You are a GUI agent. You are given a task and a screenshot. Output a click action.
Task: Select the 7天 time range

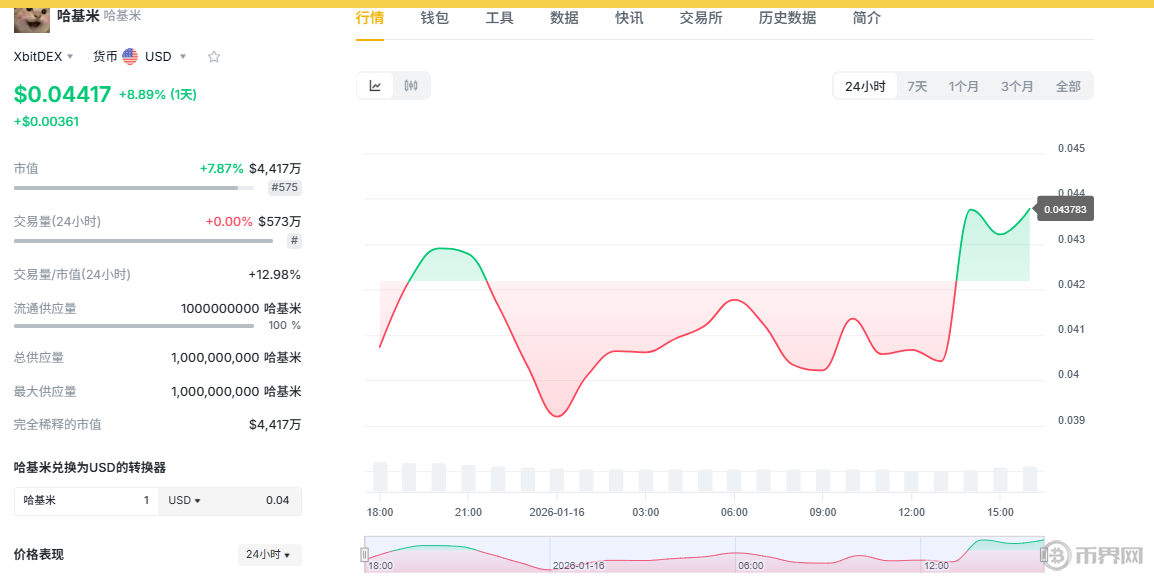pos(917,86)
